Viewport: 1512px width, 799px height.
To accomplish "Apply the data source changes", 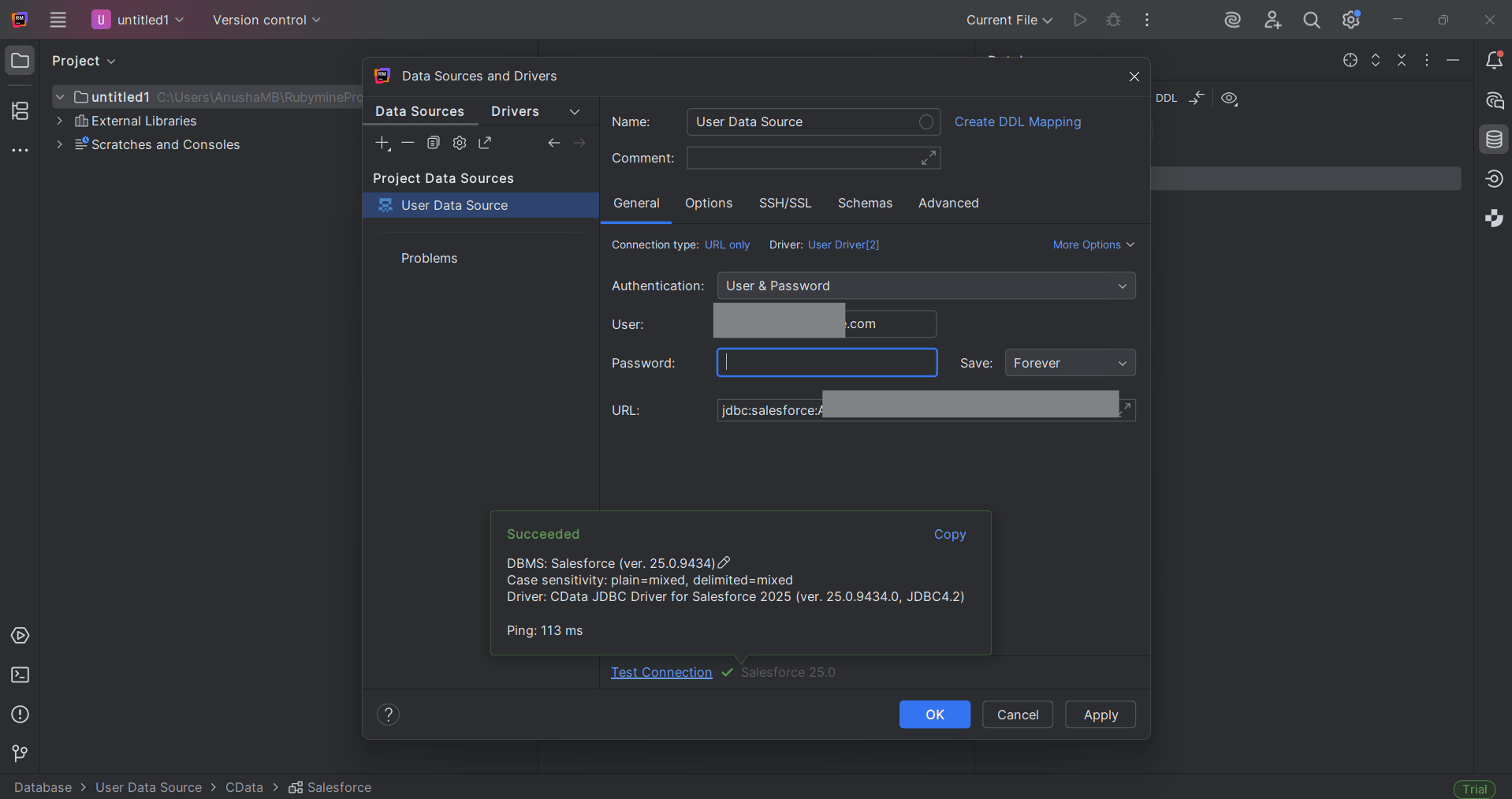I will coord(1100,714).
